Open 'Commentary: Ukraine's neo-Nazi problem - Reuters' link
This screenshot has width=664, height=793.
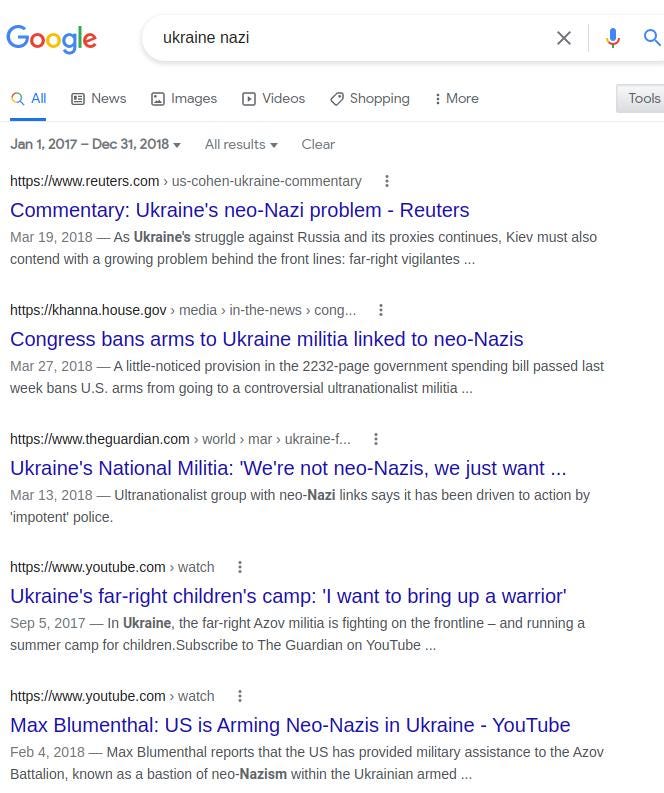pos(240,210)
